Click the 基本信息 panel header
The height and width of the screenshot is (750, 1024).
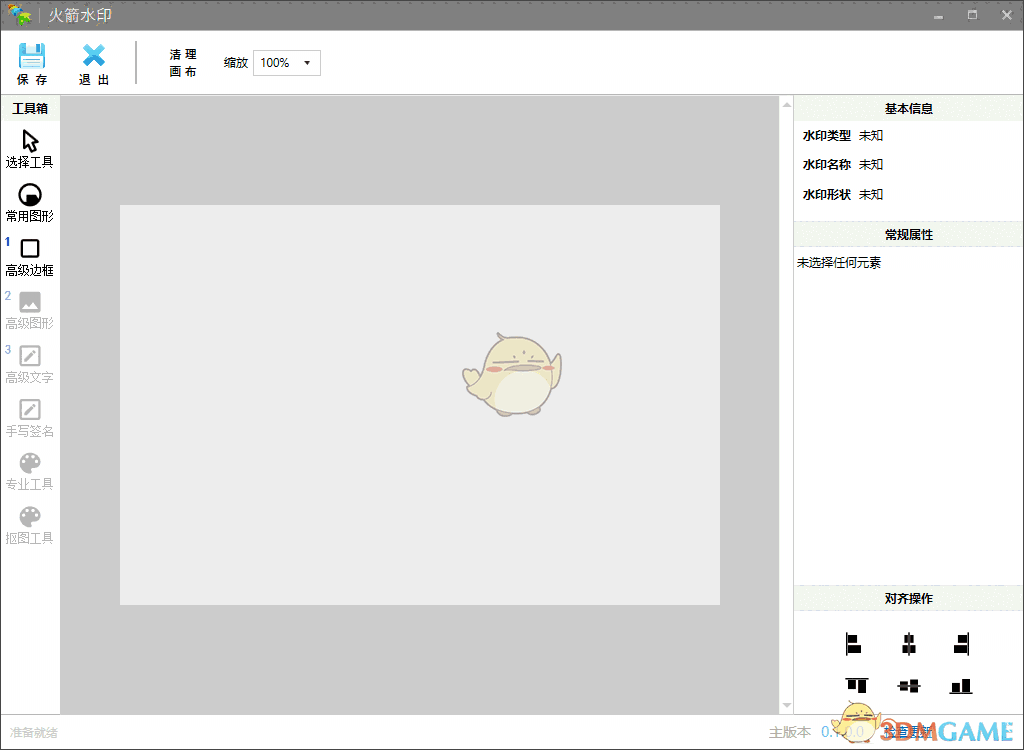[907, 108]
